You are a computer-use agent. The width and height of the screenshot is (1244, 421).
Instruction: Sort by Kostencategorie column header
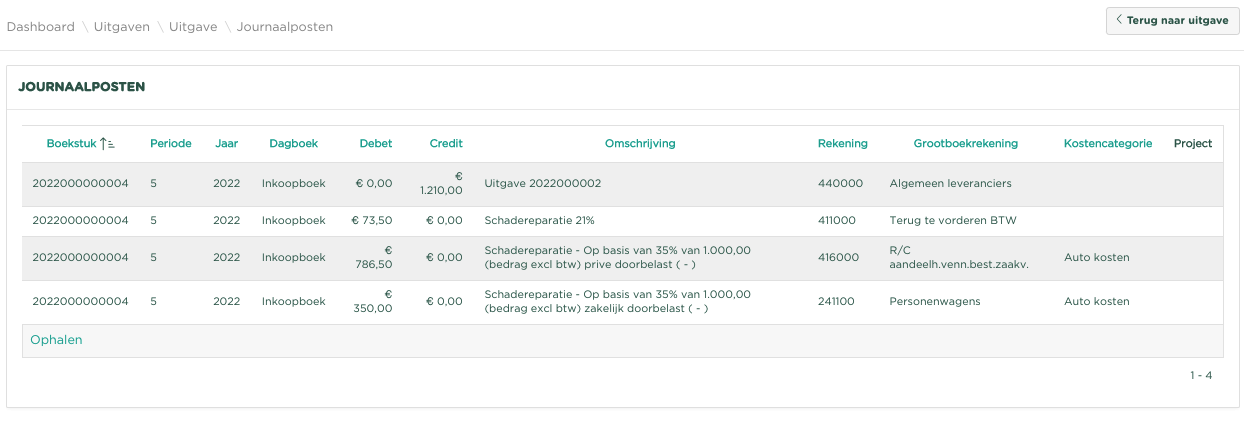1107,144
